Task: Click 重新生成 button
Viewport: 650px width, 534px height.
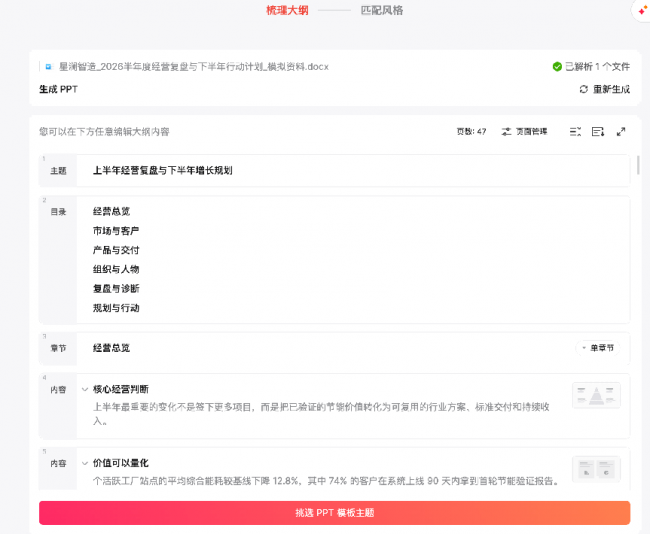Action: (604, 89)
